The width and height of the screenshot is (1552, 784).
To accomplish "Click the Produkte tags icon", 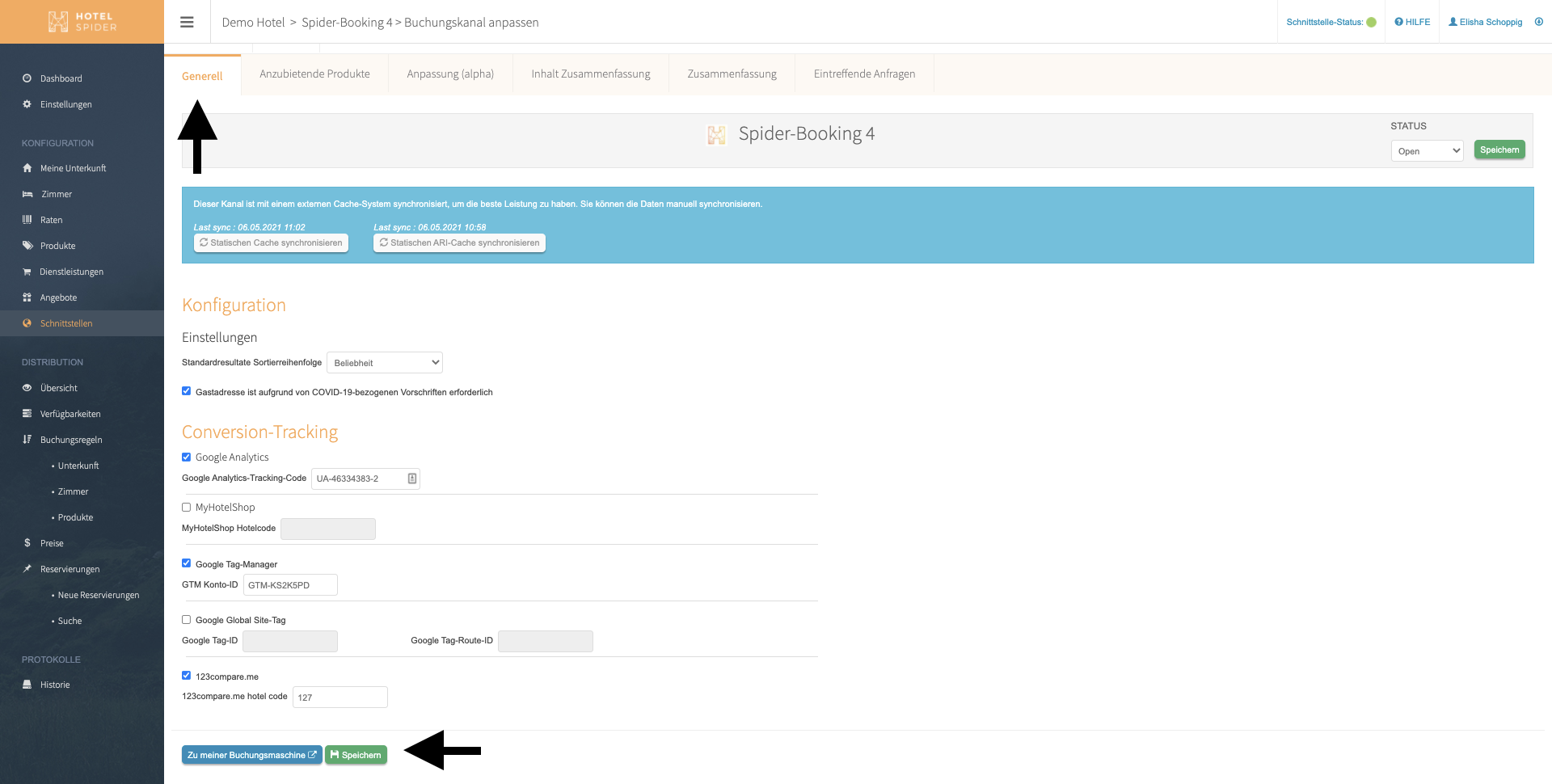I will pyautogui.click(x=27, y=246).
